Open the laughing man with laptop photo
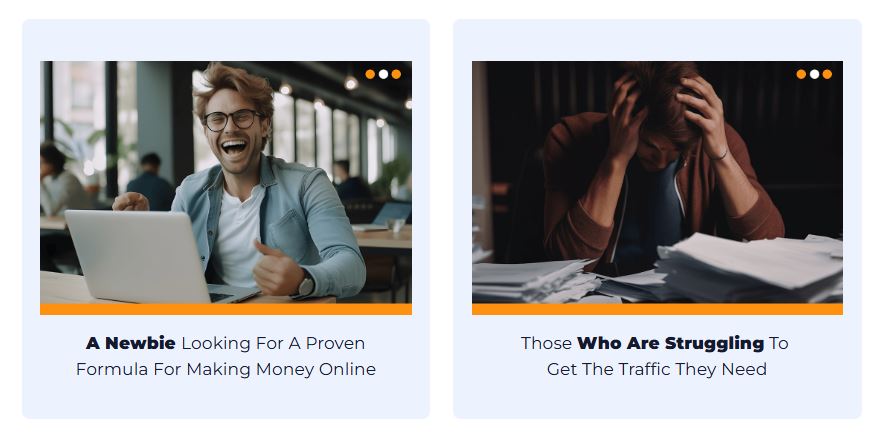Screen dimensions: 887x432 coord(226,183)
